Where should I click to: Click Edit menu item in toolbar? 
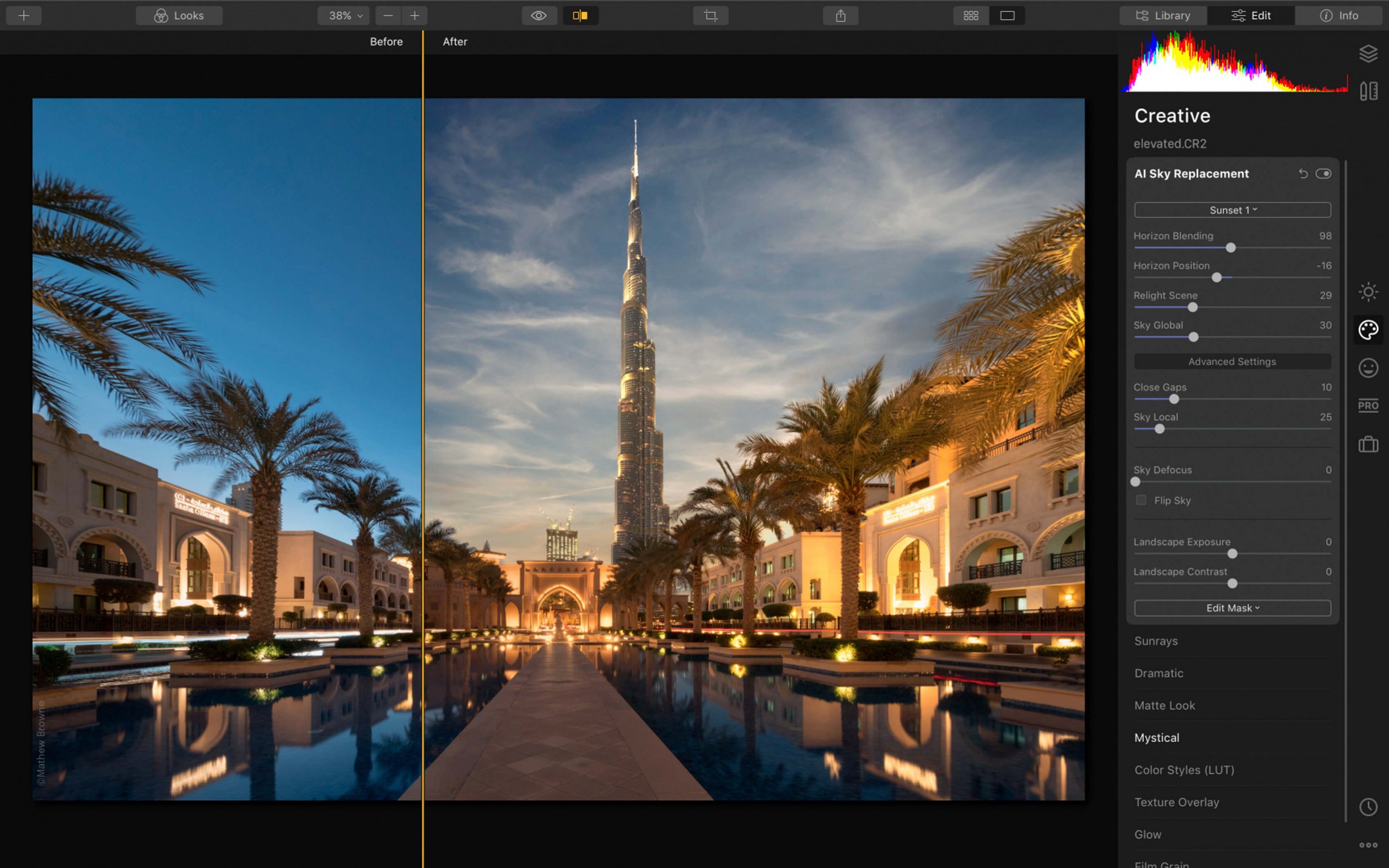pos(1250,15)
